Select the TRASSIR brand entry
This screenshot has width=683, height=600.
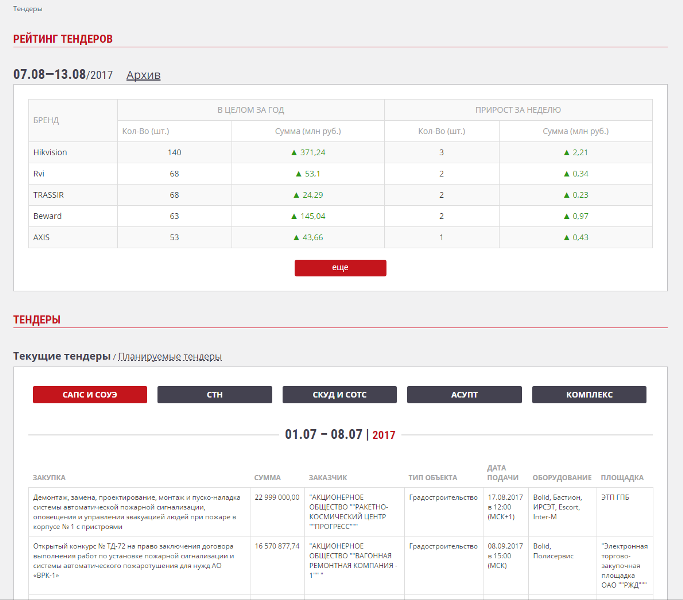pos(48,194)
